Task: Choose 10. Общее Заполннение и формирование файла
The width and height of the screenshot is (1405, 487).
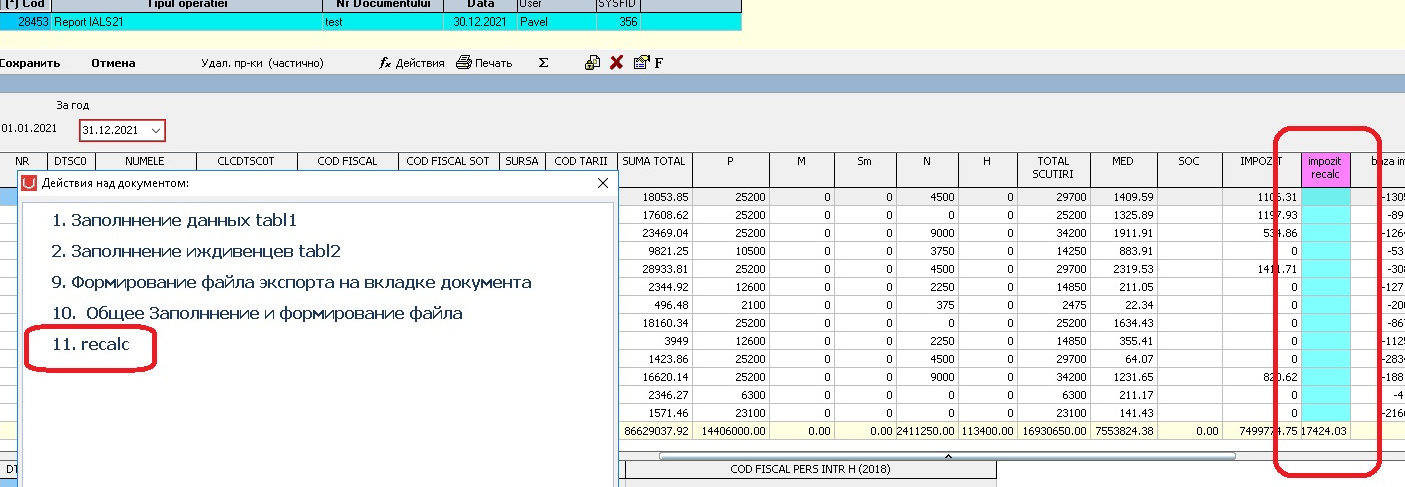Action: (x=257, y=313)
